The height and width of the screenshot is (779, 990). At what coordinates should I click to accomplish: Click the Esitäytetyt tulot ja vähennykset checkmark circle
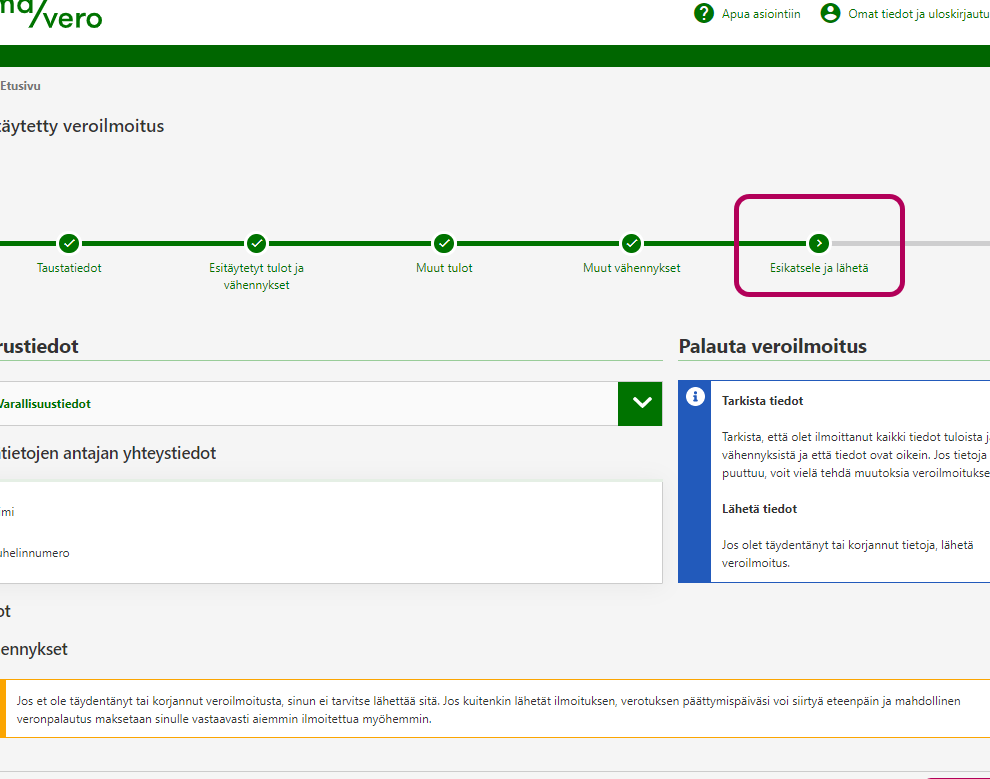coord(256,243)
